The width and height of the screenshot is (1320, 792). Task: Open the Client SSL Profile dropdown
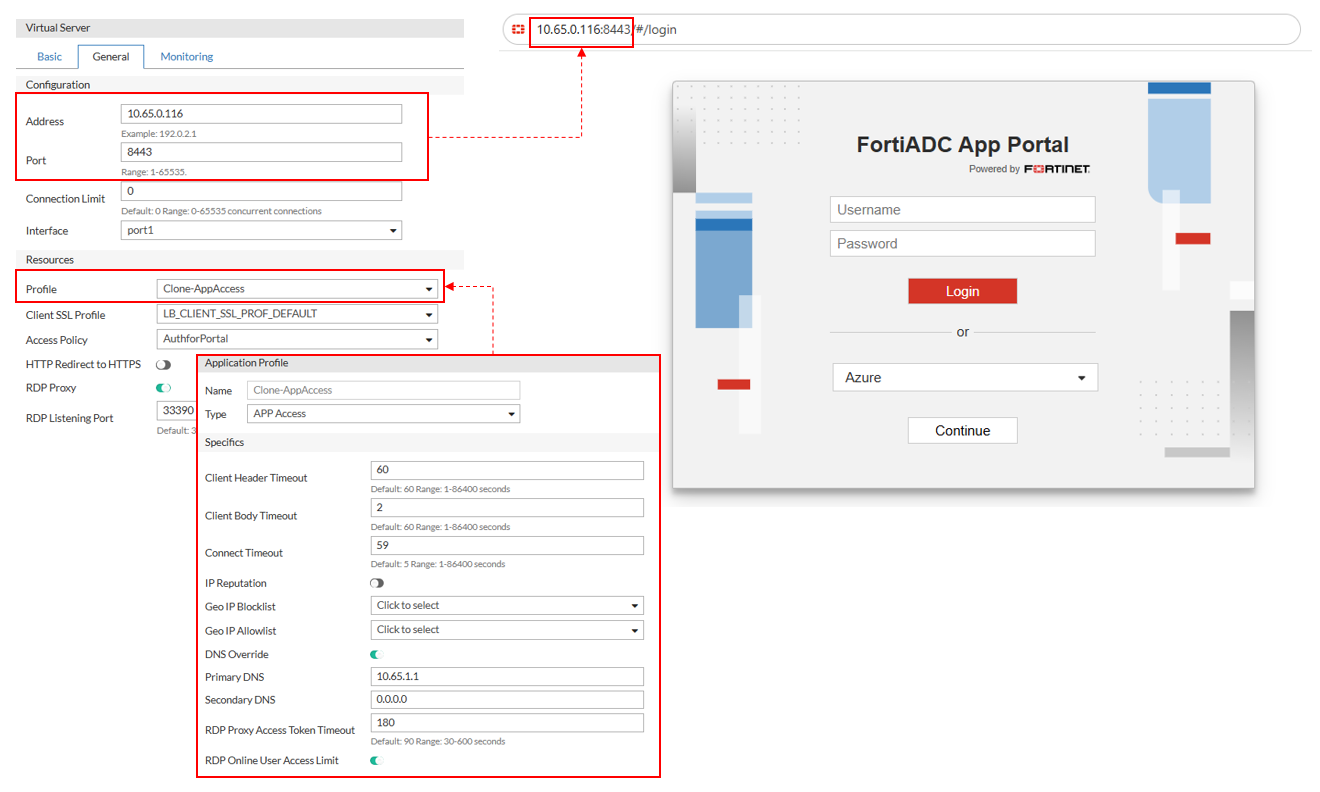coord(297,314)
